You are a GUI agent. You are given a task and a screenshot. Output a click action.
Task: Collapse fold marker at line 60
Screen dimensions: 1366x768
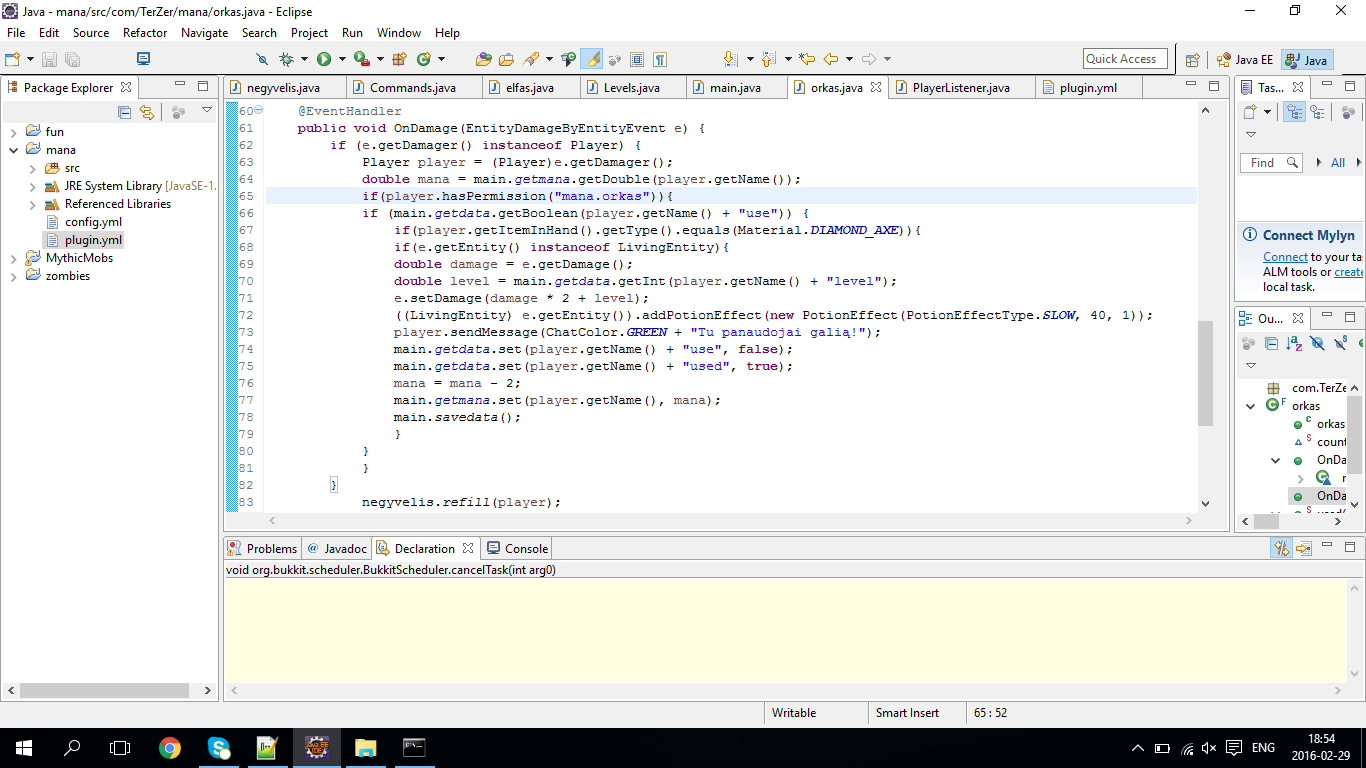tap(258, 110)
